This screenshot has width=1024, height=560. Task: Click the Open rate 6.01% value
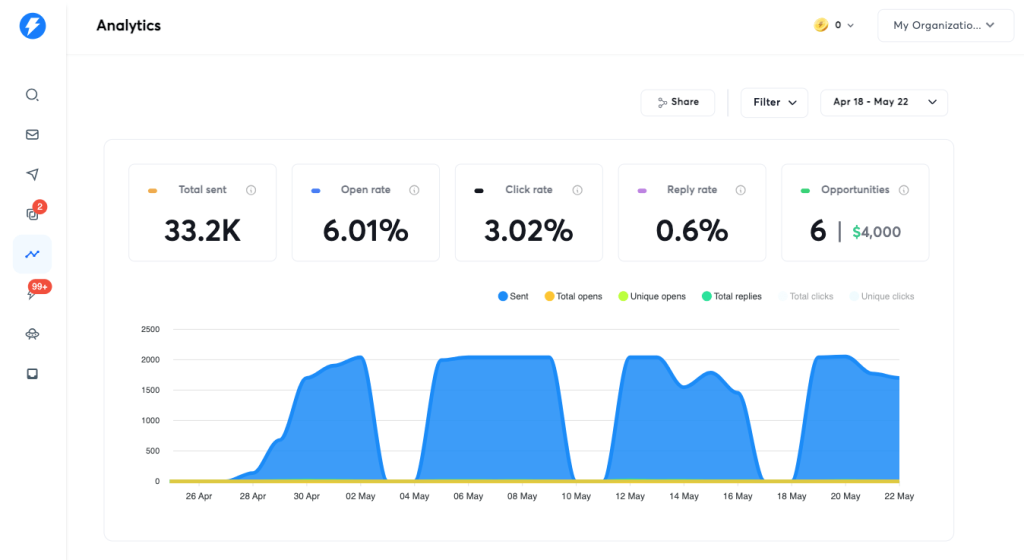click(x=366, y=230)
